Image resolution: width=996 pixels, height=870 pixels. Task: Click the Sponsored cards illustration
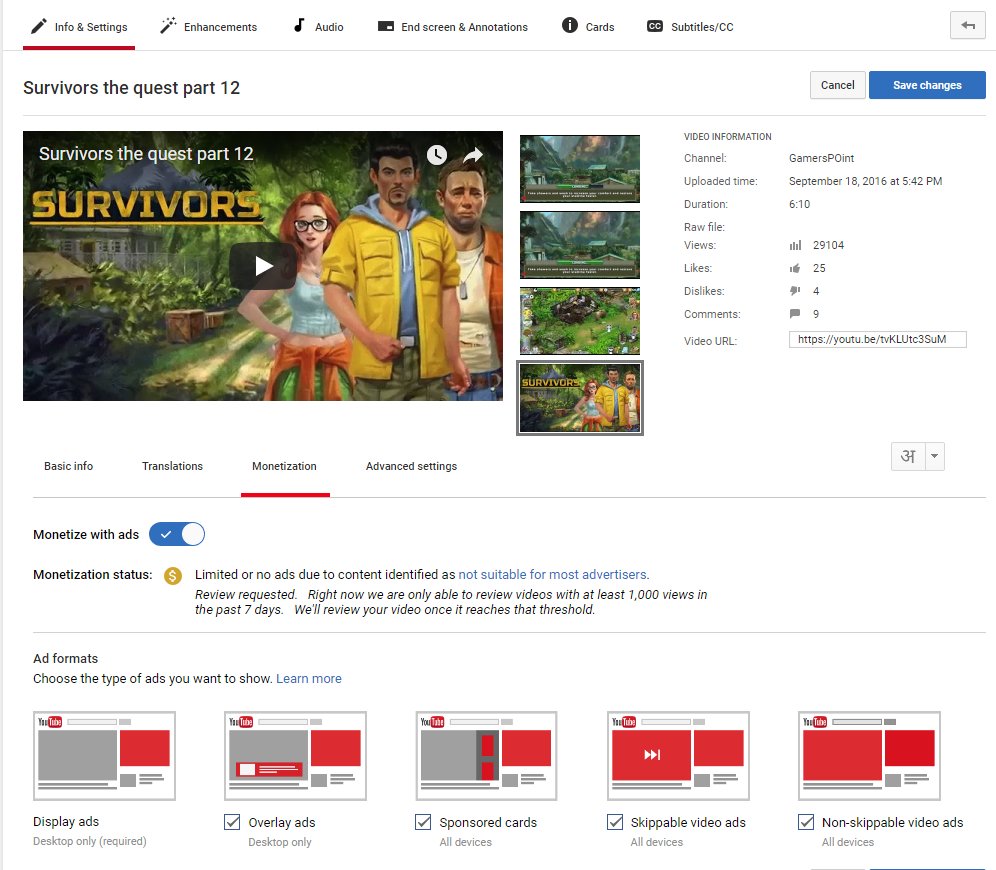(487, 756)
